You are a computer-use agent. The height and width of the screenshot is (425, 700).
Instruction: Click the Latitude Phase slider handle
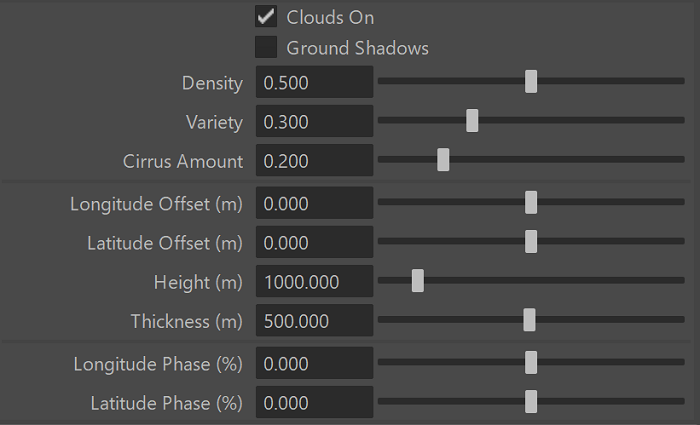pyautogui.click(x=531, y=402)
